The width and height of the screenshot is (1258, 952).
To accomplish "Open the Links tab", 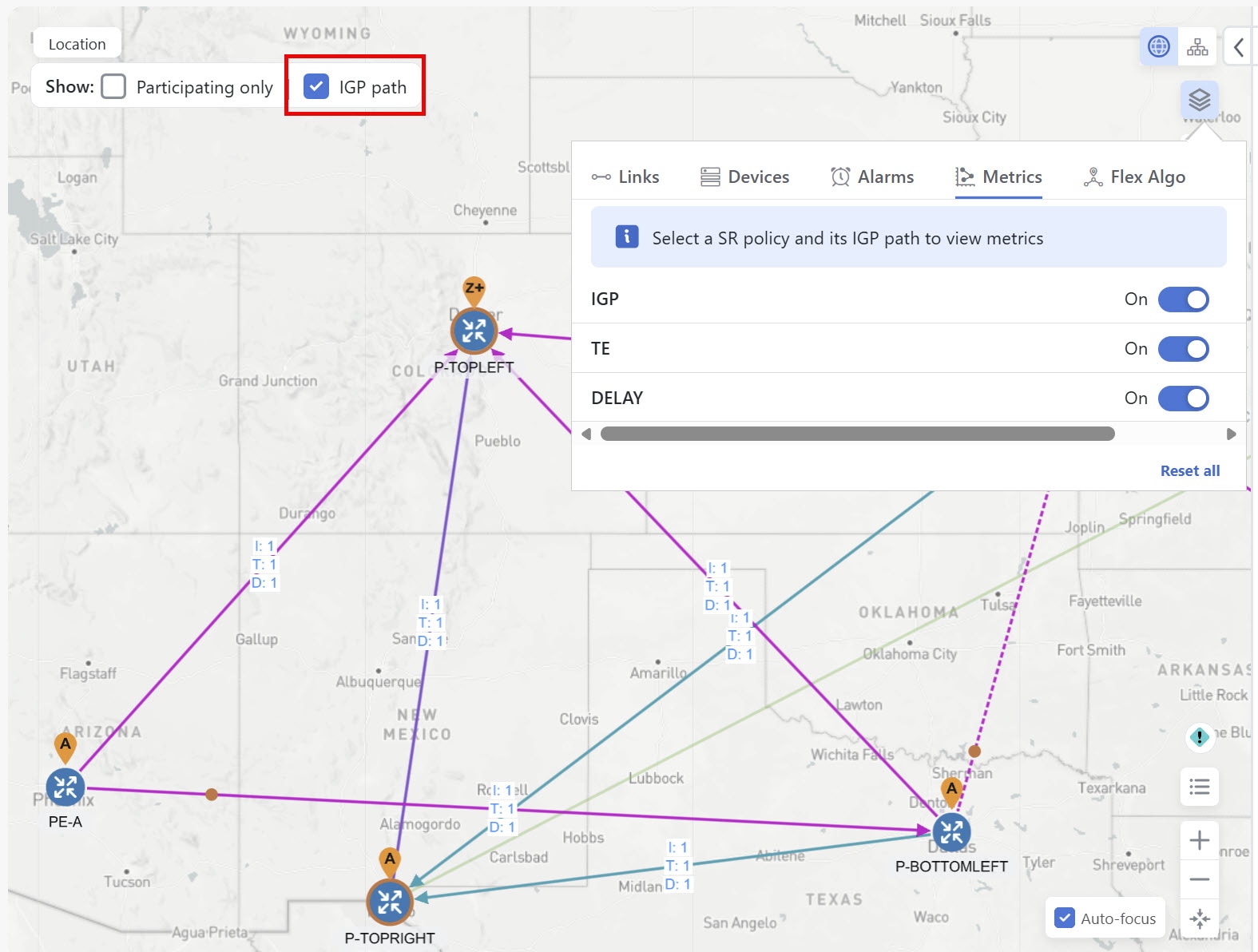I will 625,177.
